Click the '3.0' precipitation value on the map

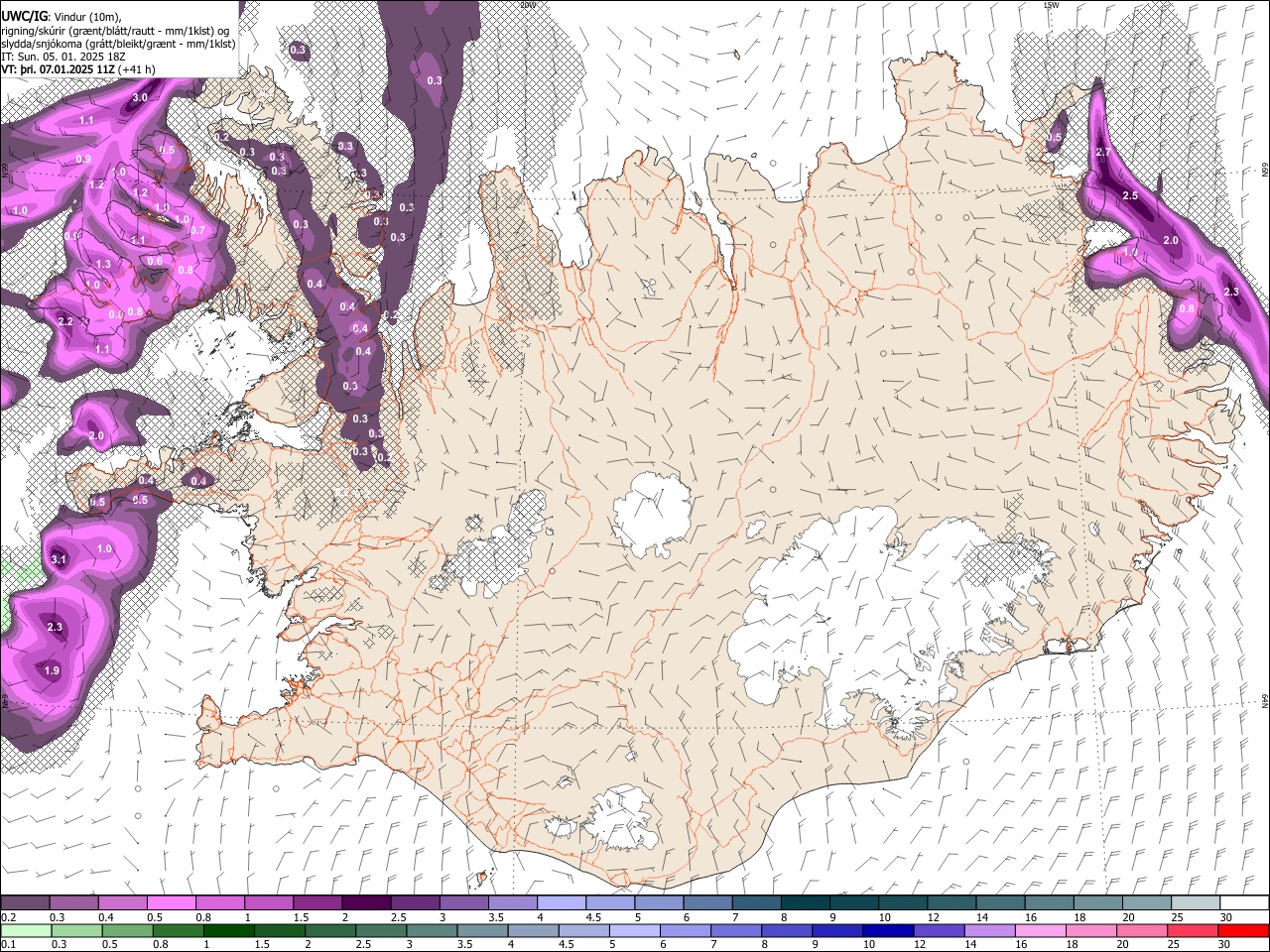(140, 97)
